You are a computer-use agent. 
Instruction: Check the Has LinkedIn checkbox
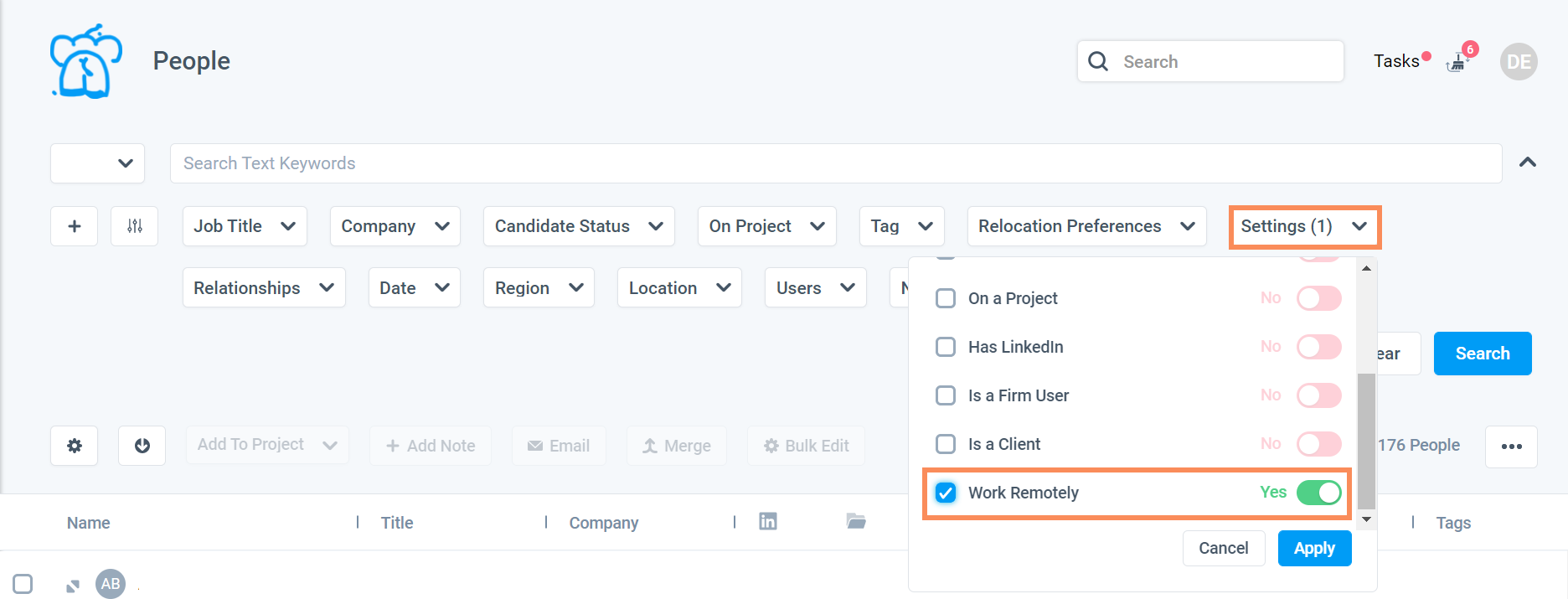[x=946, y=347]
